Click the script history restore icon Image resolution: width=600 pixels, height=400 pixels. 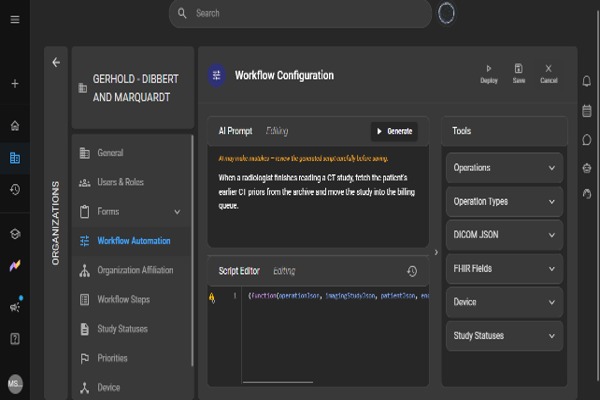[x=412, y=271]
